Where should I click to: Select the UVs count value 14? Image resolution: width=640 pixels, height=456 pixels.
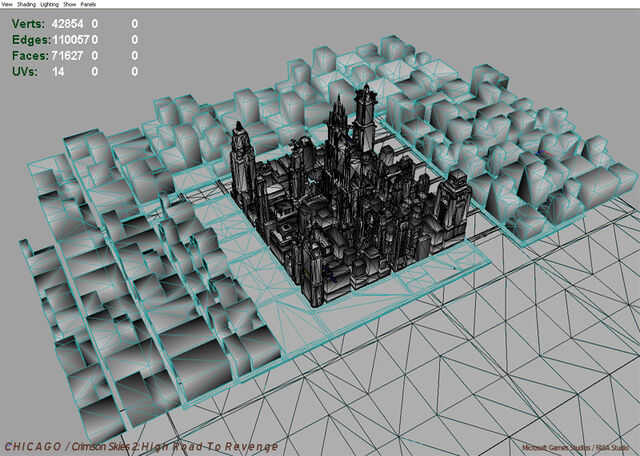(58, 72)
